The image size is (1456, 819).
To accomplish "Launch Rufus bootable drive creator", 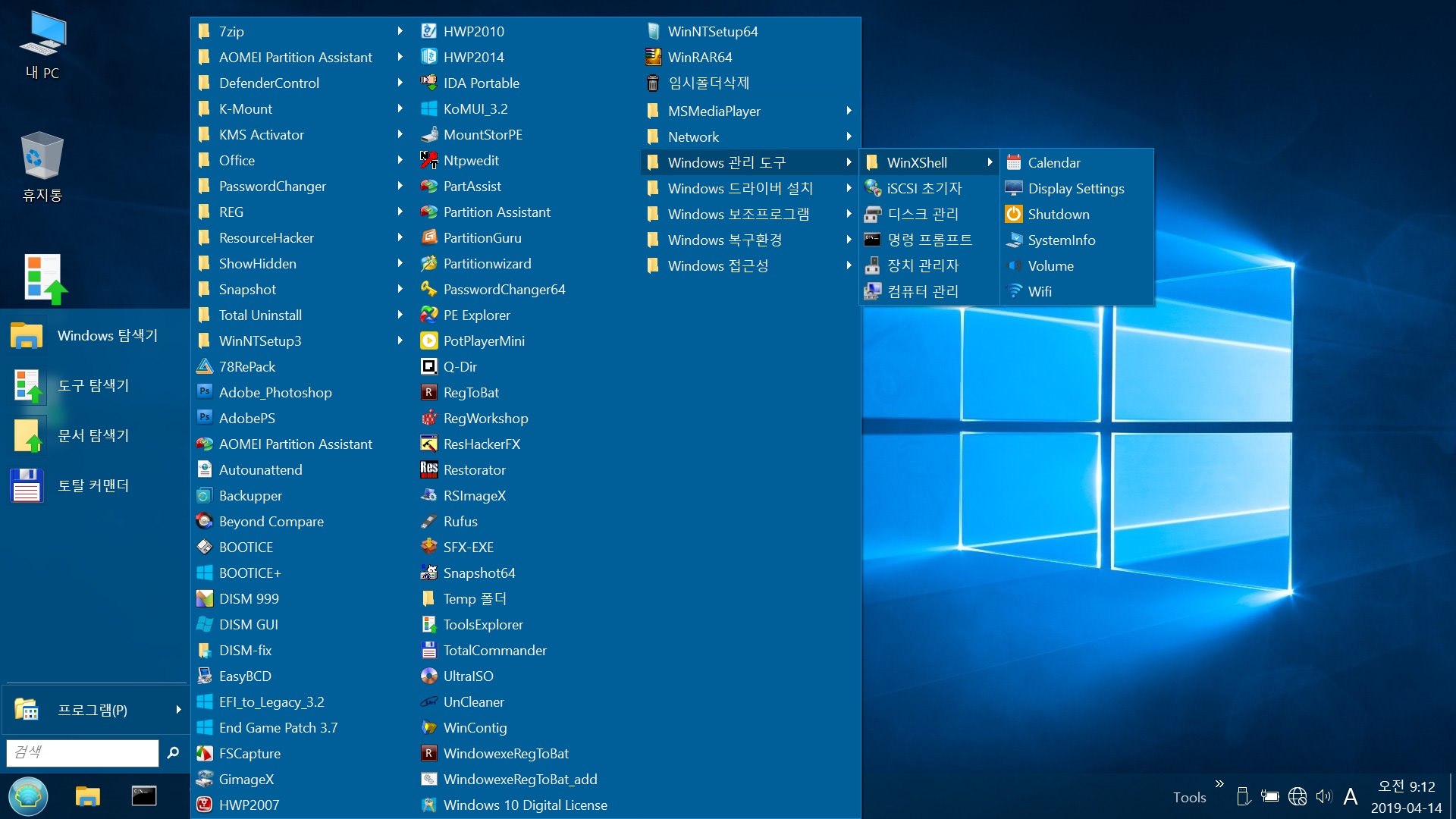I will [x=461, y=521].
